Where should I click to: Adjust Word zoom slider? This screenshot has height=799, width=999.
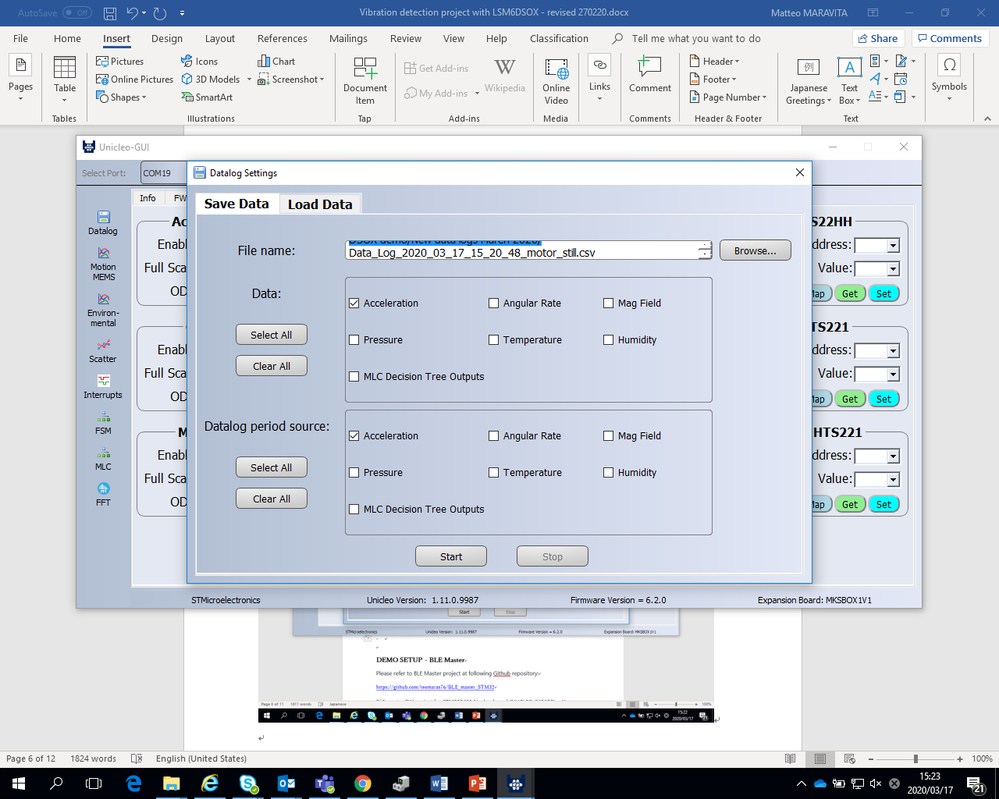[916, 759]
